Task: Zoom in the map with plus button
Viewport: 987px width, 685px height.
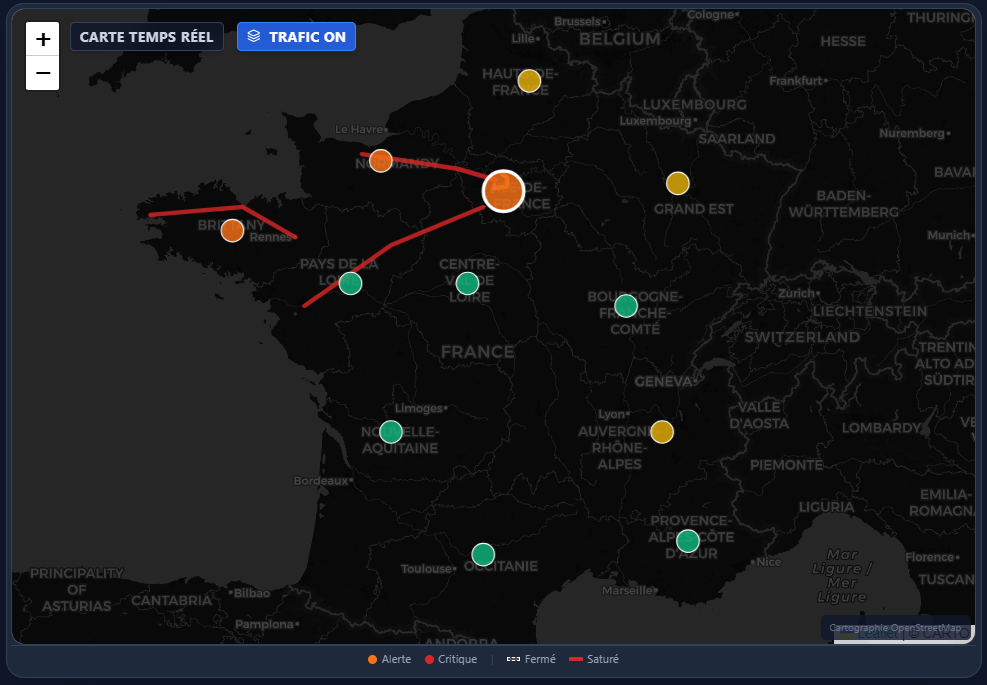Action: point(43,39)
